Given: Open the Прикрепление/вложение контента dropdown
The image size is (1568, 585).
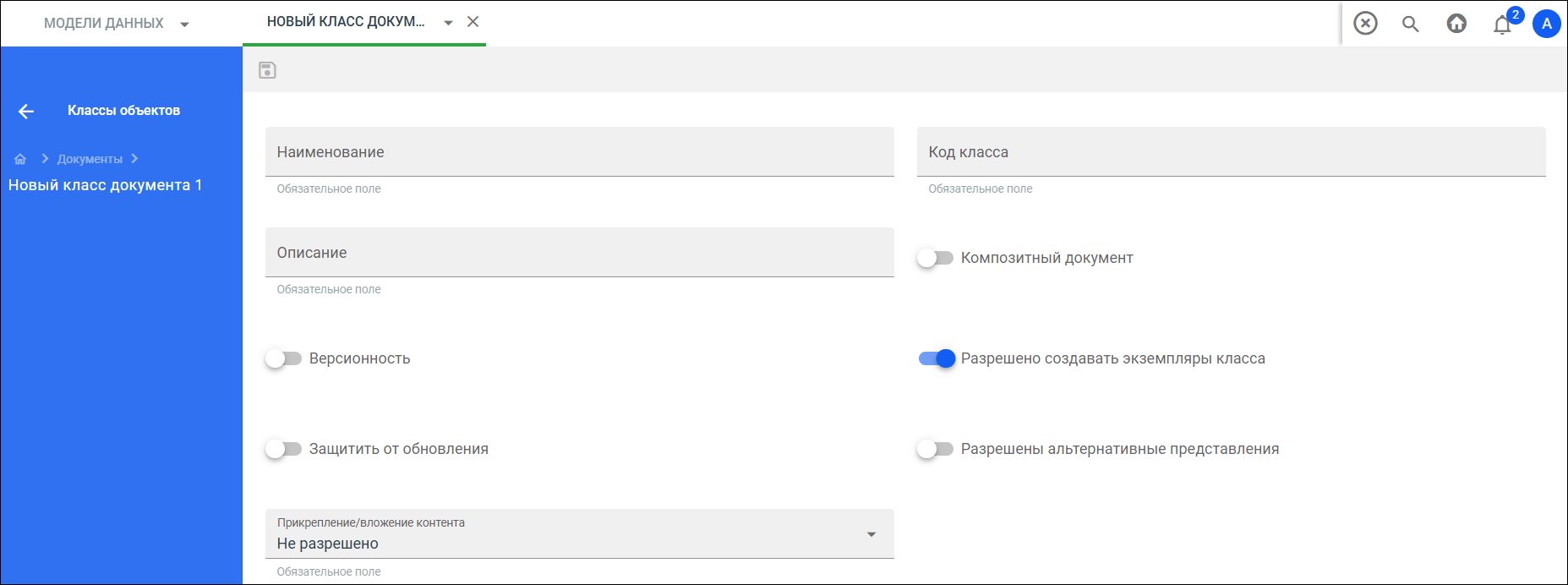Looking at the screenshot, I should point(580,533).
